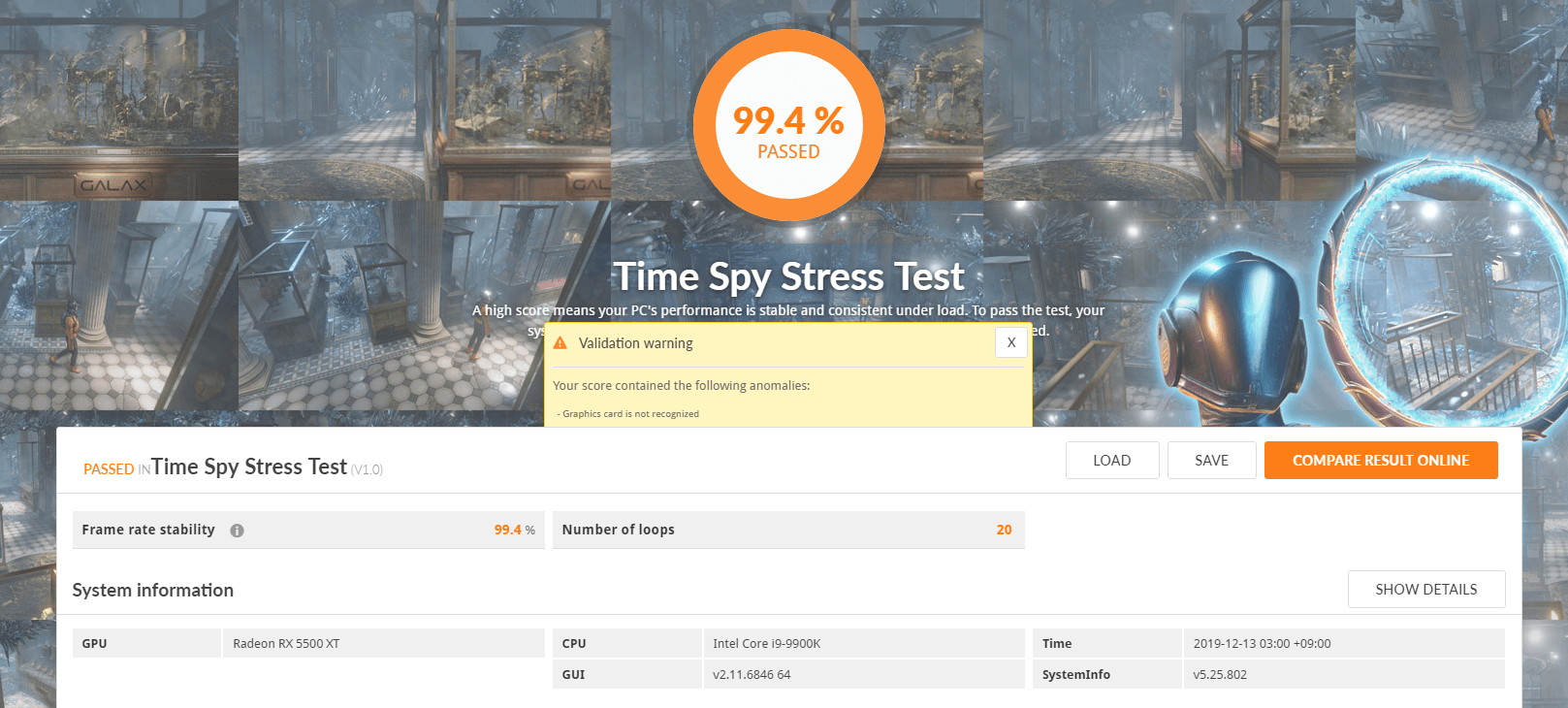Viewport: 1568px width, 708px height.
Task: Click the Frame rate stability 99.4 % value
Action: click(514, 530)
